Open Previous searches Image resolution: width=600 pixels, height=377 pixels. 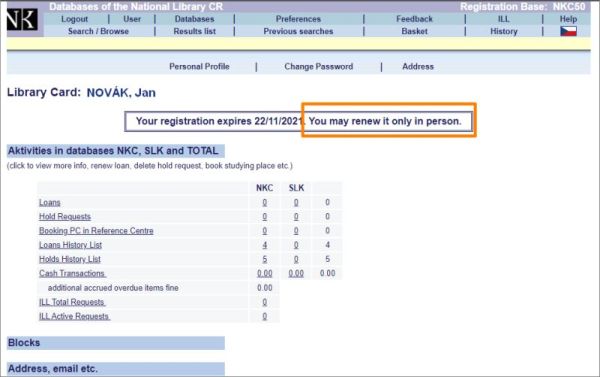(x=298, y=31)
